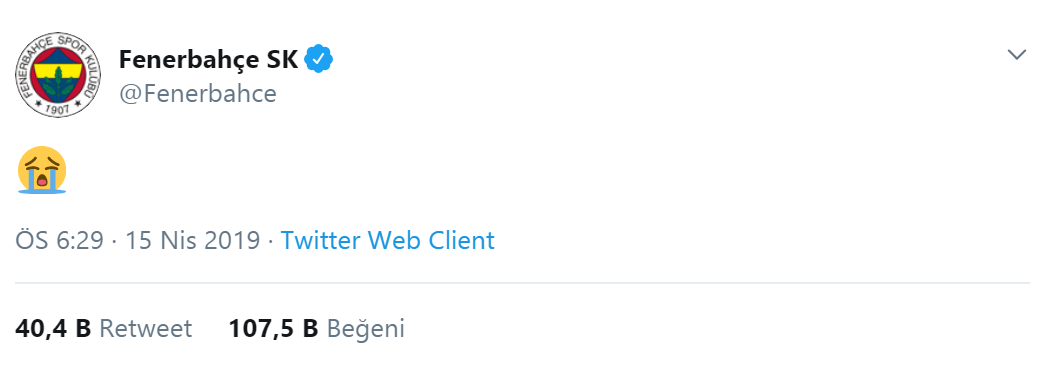This screenshot has height=370, width=1046.
Task: Click the word Retweet label
Action: tap(145, 329)
